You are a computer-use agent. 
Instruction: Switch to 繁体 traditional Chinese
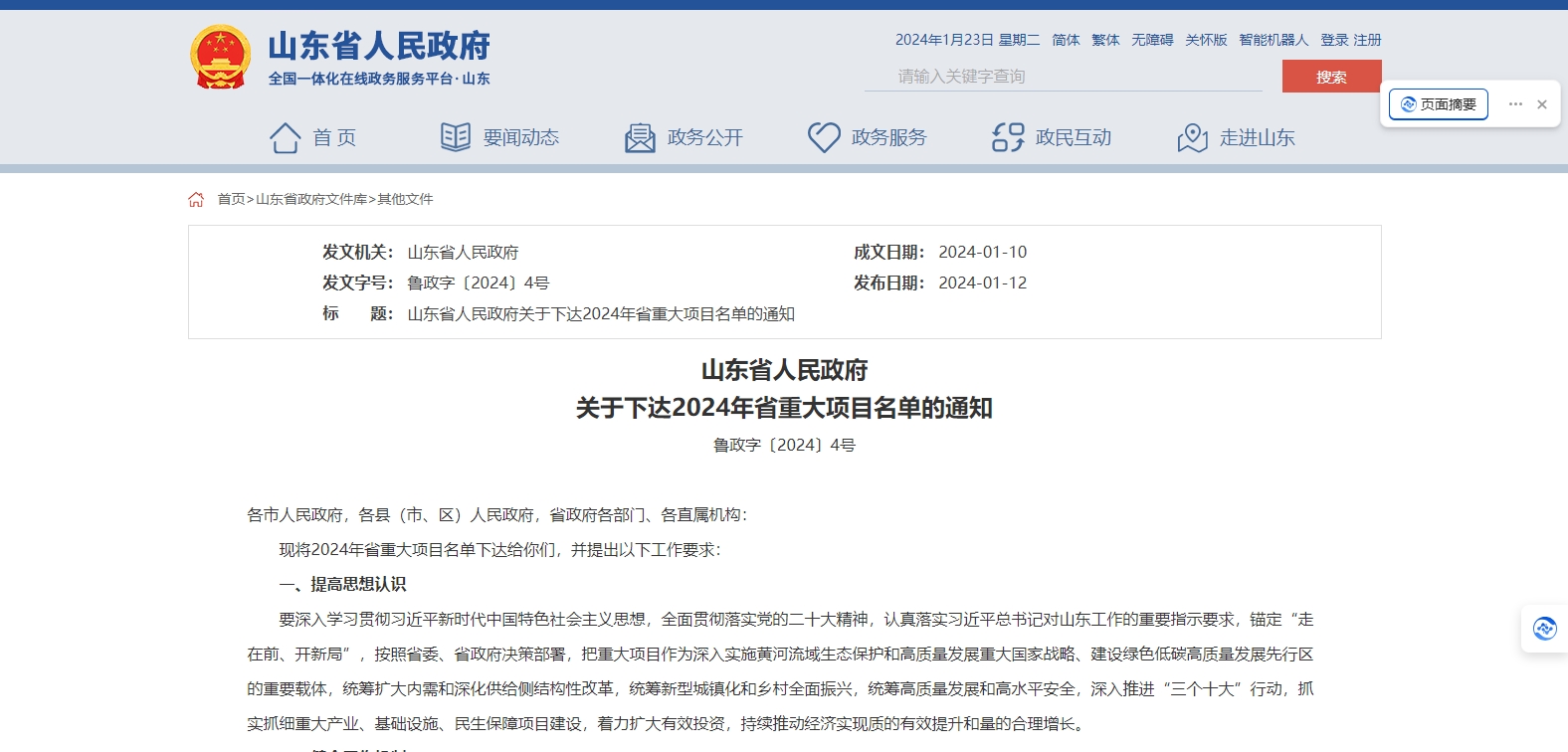[x=1105, y=40]
